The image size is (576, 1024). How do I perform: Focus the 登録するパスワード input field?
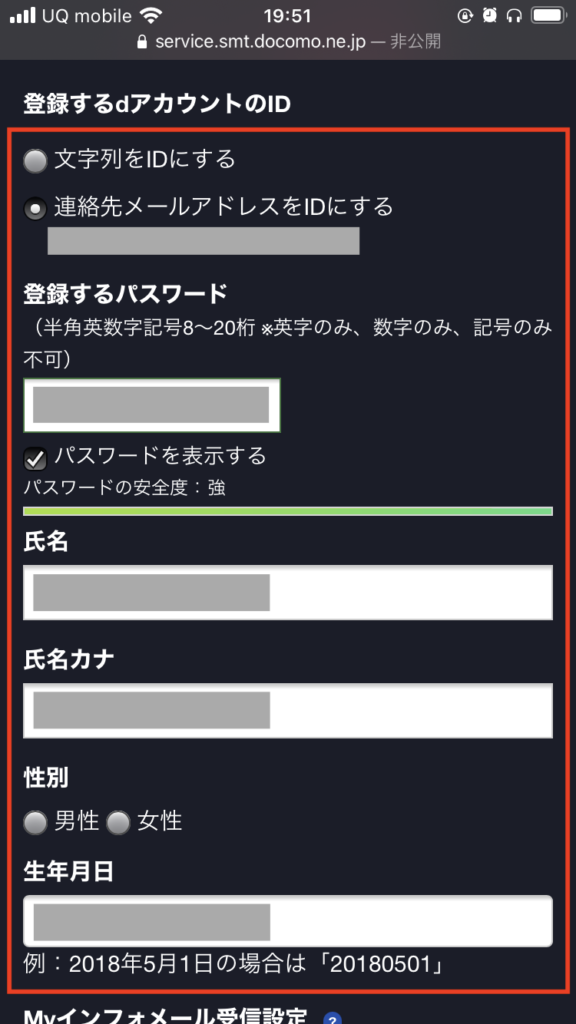click(152, 405)
